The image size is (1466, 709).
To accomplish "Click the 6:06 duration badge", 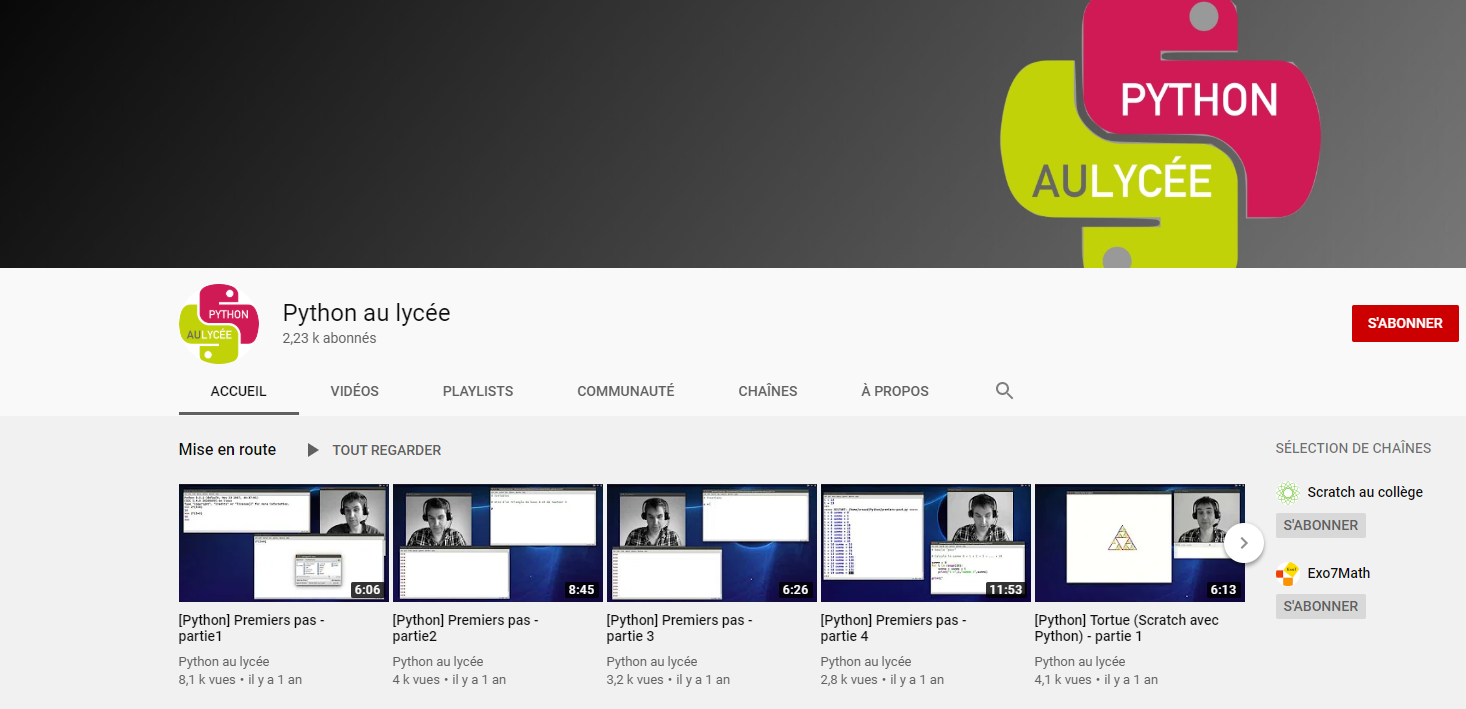I will click(367, 589).
